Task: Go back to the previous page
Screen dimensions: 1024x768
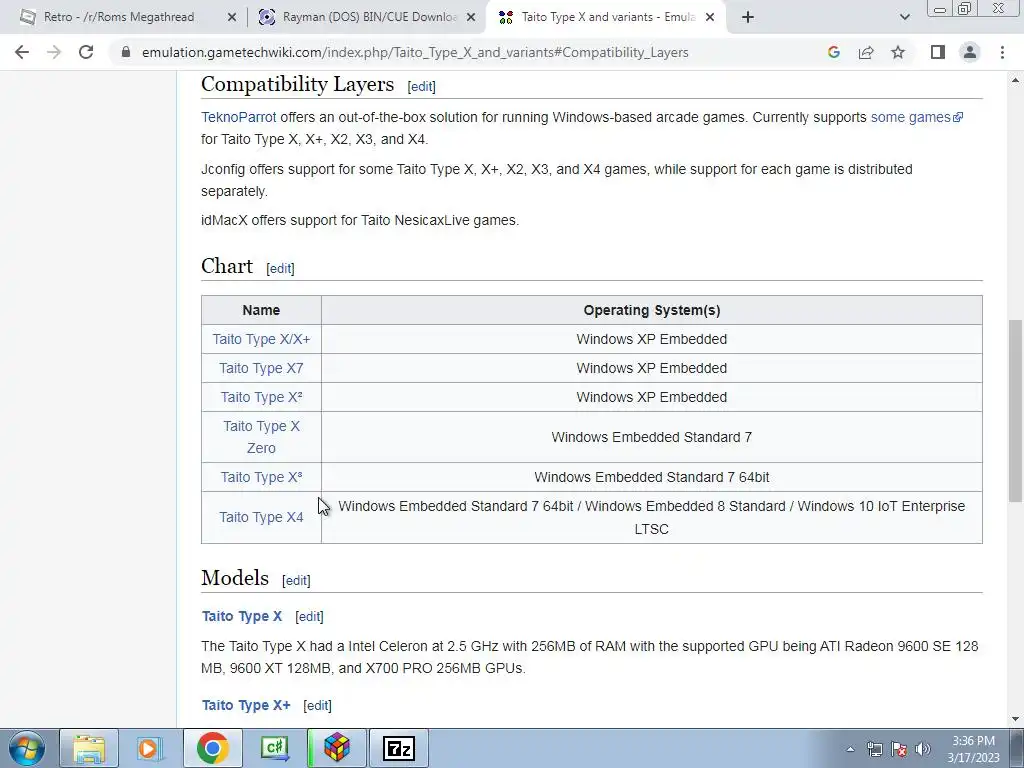Action: [x=22, y=52]
